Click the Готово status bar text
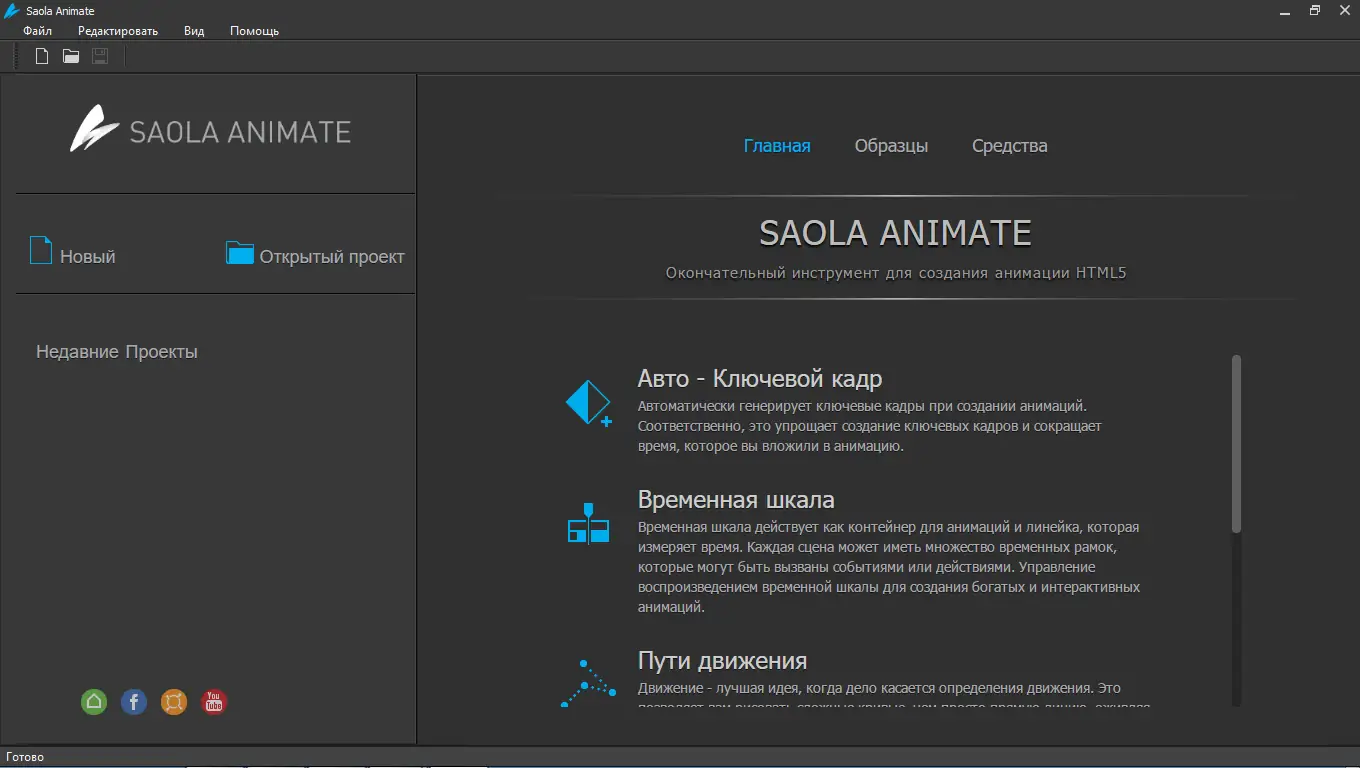The height and width of the screenshot is (768, 1360). click(x=25, y=757)
